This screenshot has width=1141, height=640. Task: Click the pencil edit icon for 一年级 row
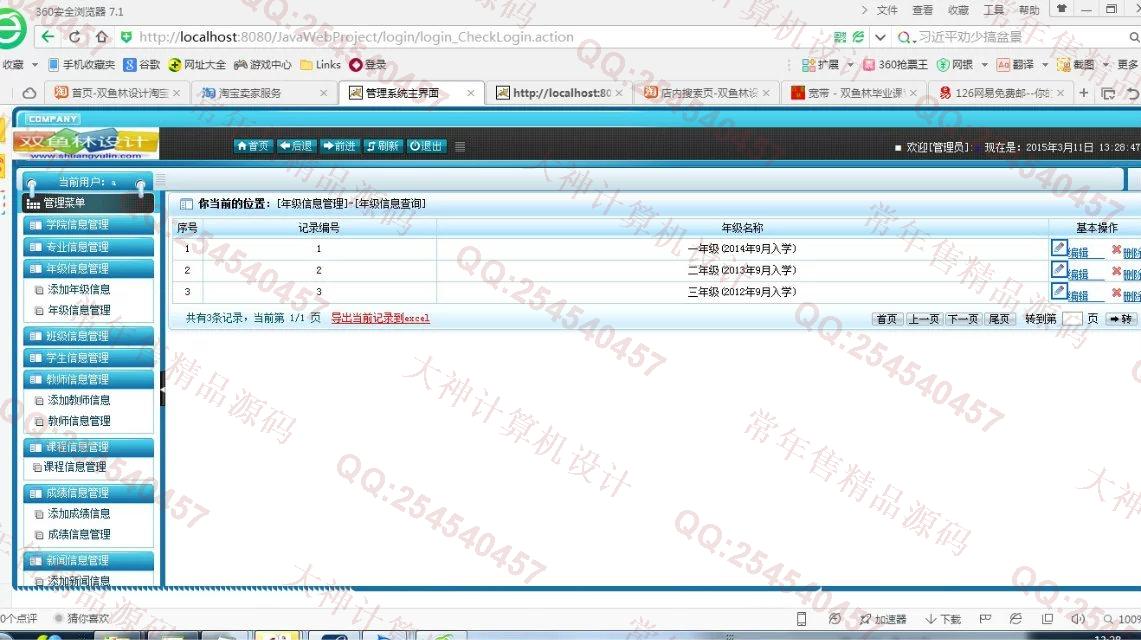[1060, 249]
